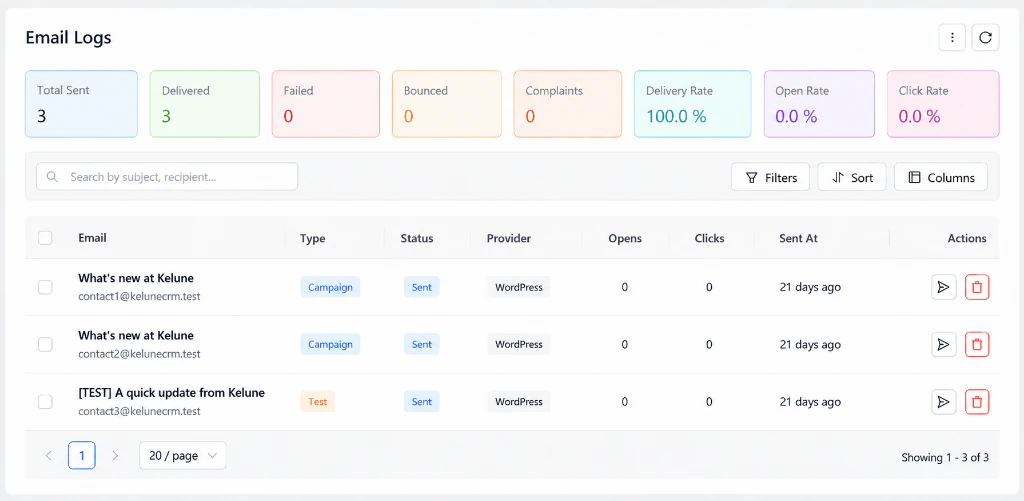This screenshot has height=501, width=1024.
Task: Open the contact2 "What's new at Kelune" subject
Action: pyautogui.click(x=136, y=336)
